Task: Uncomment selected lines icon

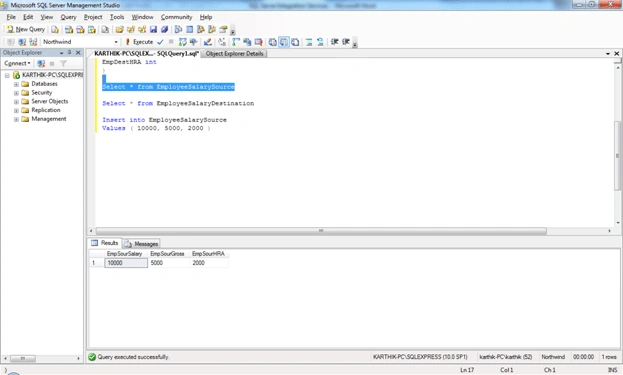Action: pos(320,42)
